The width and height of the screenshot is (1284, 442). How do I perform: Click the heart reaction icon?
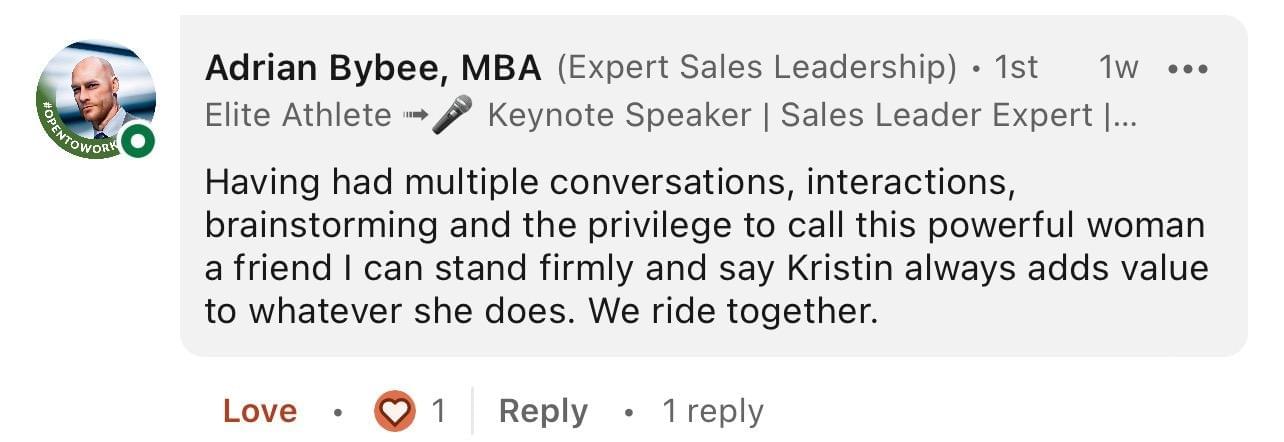click(393, 411)
